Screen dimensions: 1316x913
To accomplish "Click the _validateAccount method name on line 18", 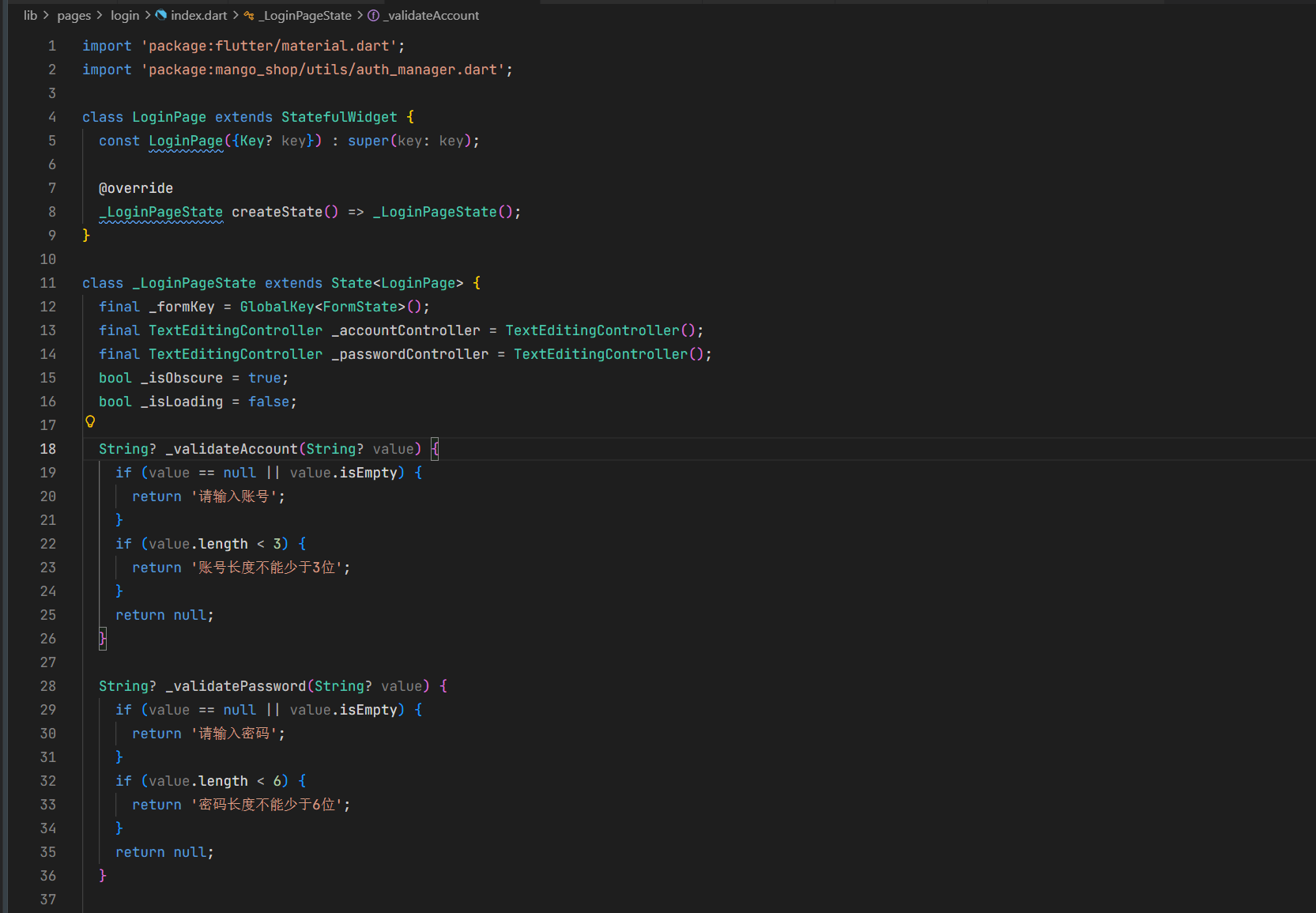I will [x=232, y=449].
